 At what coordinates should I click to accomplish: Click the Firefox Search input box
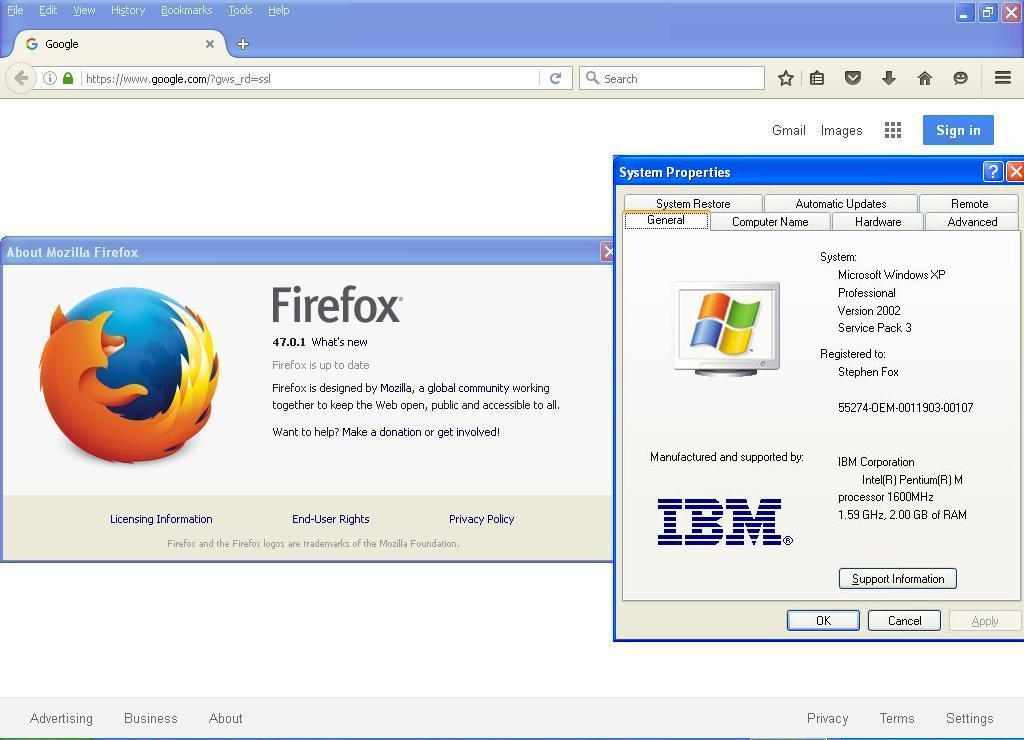[x=671, y=78]
